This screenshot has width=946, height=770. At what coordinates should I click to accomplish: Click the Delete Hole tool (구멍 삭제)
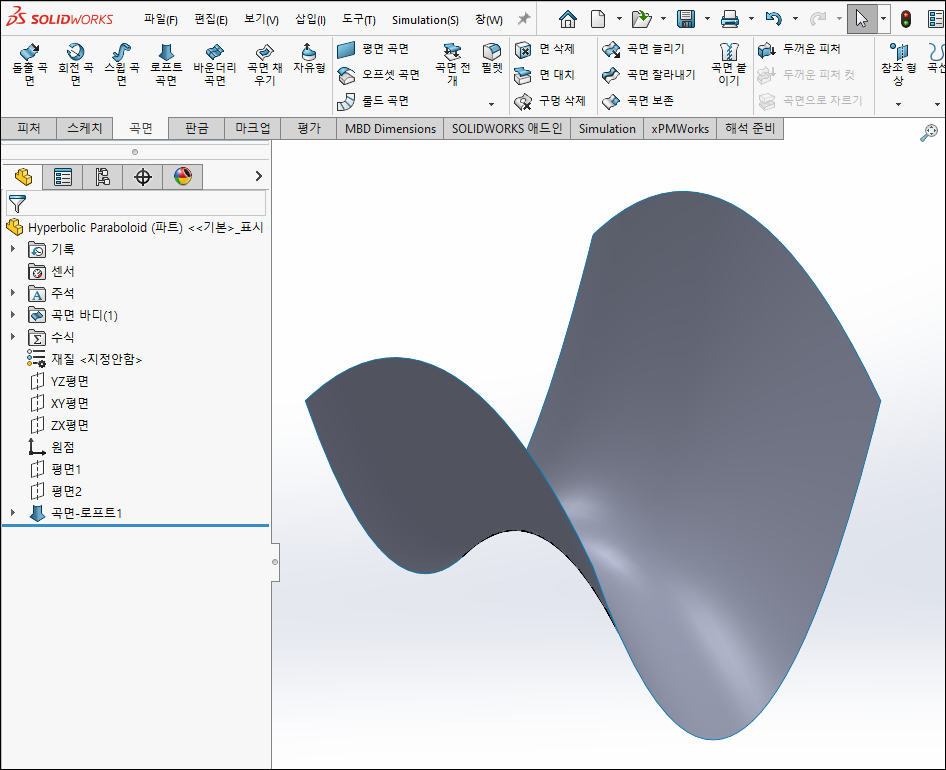pos(550,101)
